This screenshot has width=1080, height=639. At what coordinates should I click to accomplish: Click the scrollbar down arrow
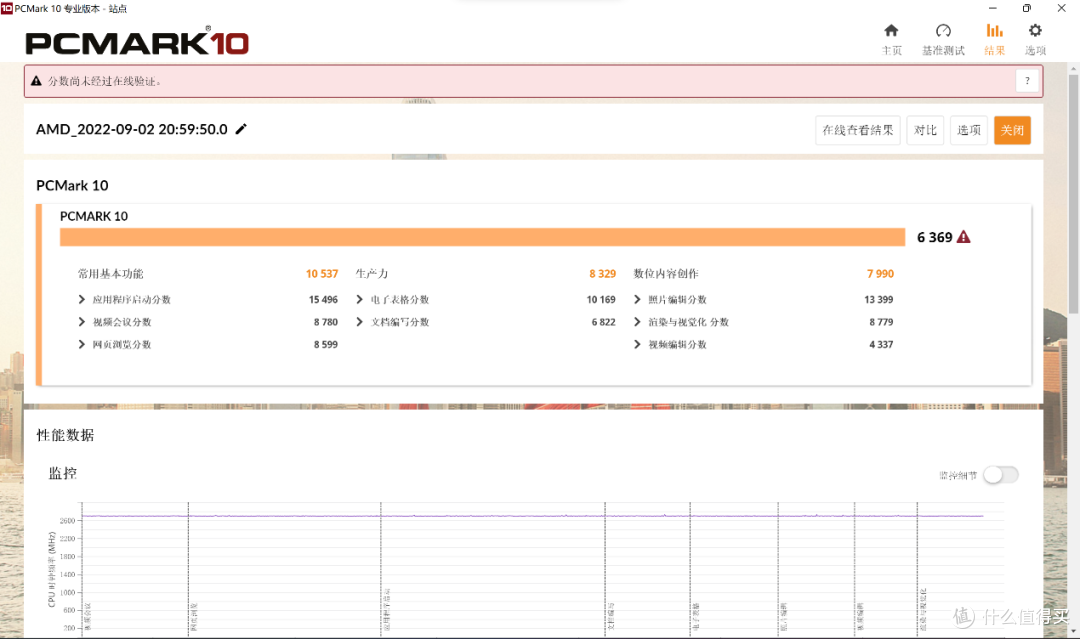1073,631
